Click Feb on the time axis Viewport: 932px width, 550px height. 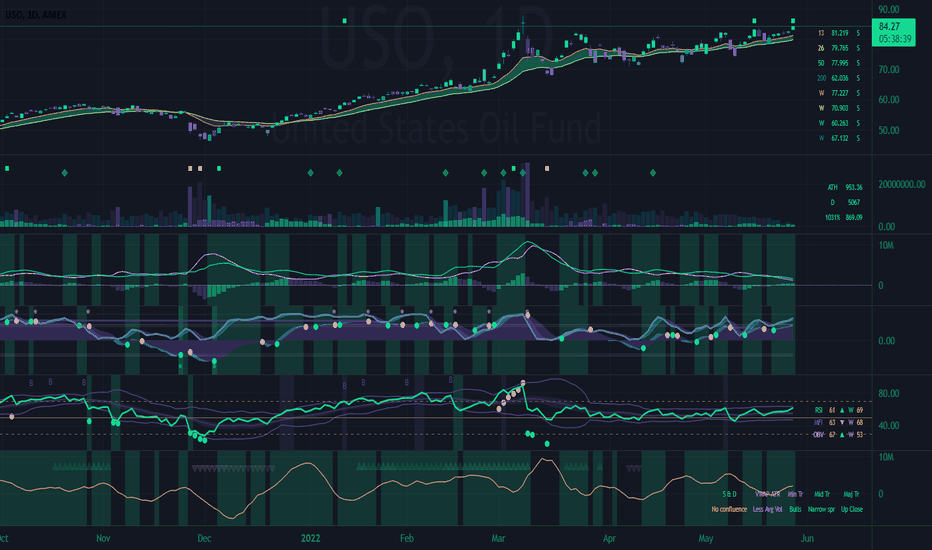coord(407,539)
